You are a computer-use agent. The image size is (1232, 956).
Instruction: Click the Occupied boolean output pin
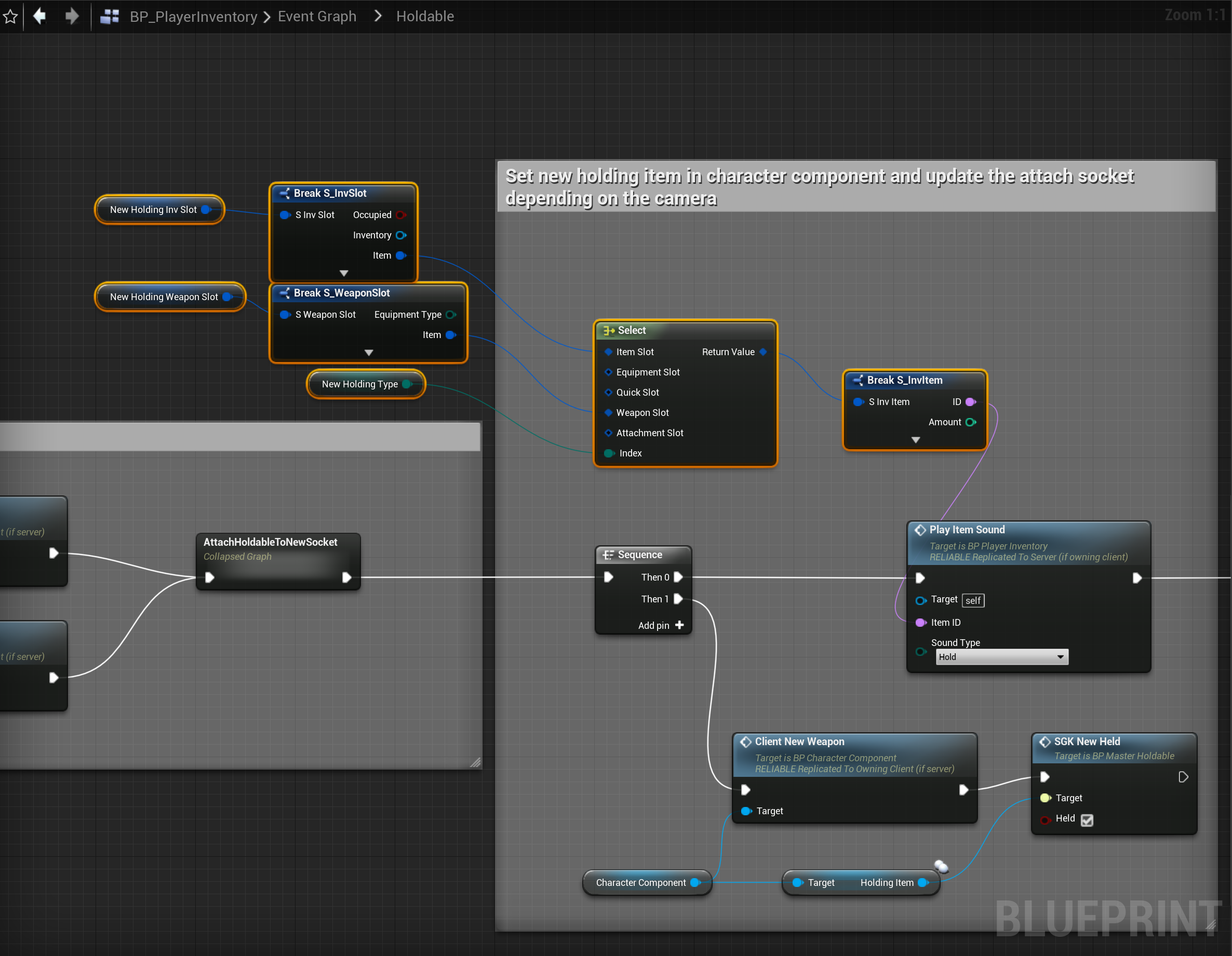401,215
